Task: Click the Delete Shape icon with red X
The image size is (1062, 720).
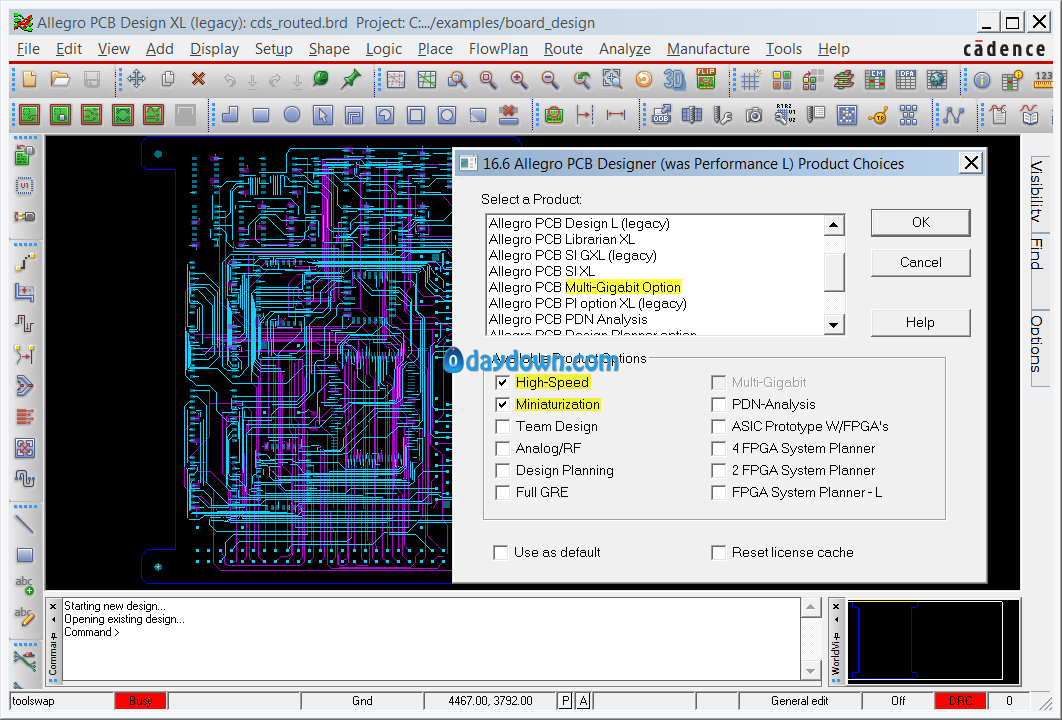Action: 509,115
